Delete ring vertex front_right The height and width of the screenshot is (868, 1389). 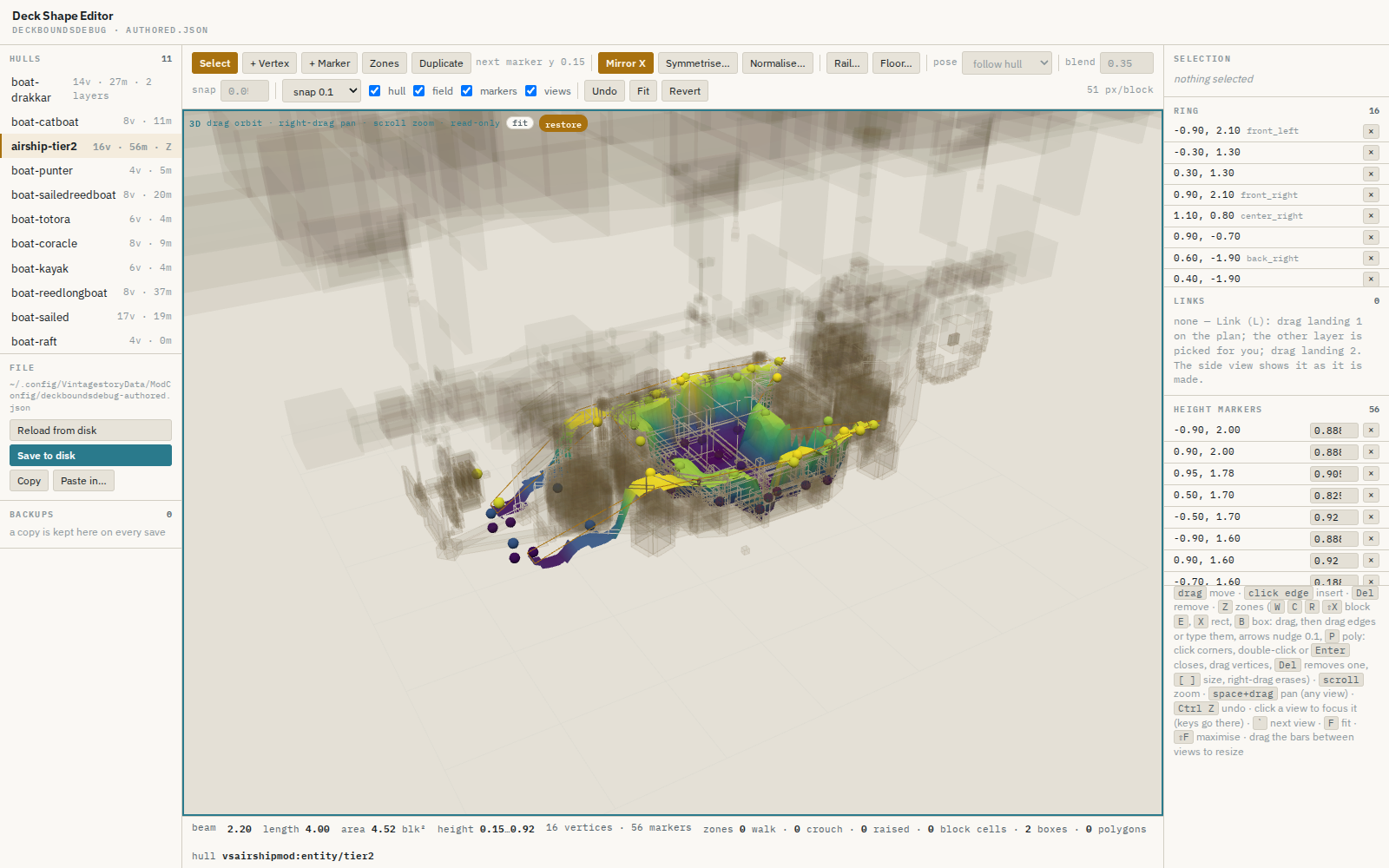(1371, 195)
